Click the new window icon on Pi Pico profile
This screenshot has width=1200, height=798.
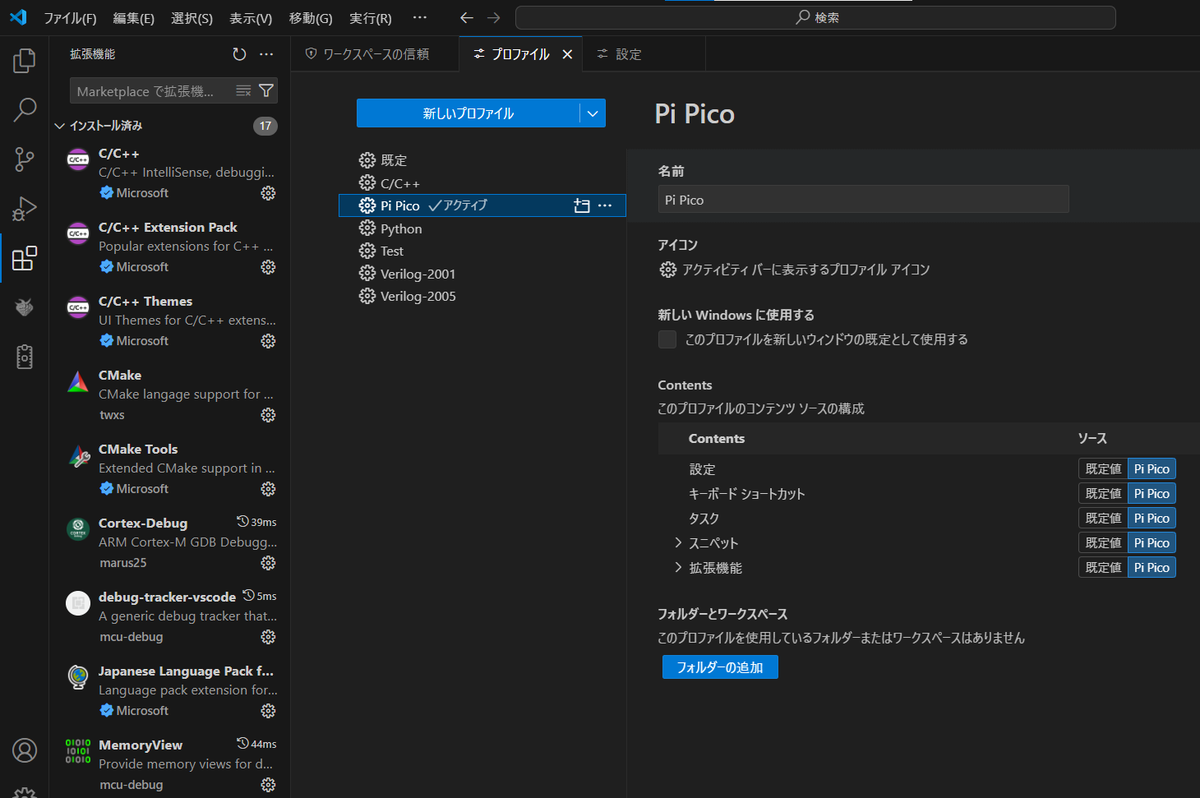click(x=582, y=205)
